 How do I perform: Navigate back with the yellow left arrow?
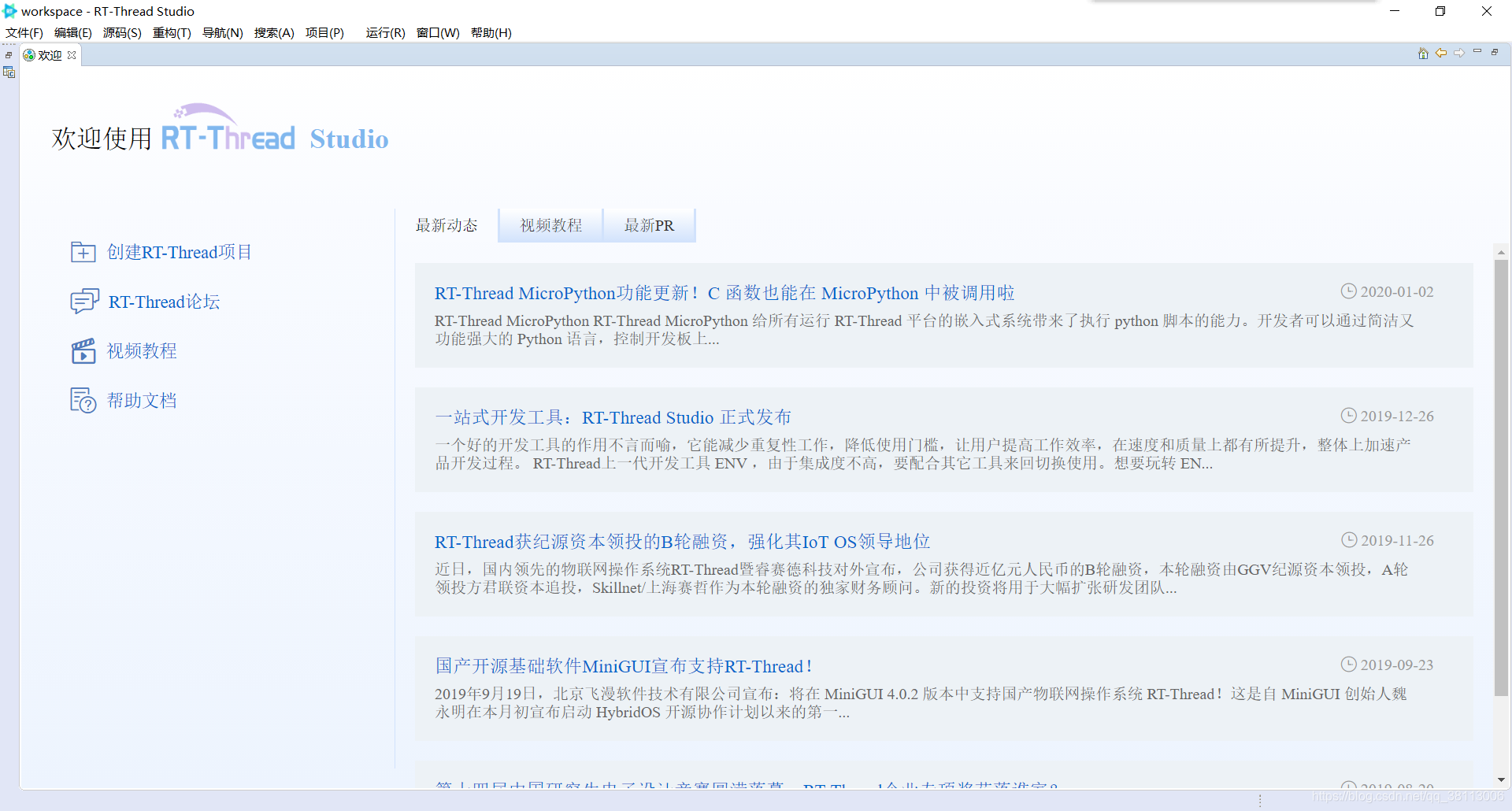(1441, 53)
